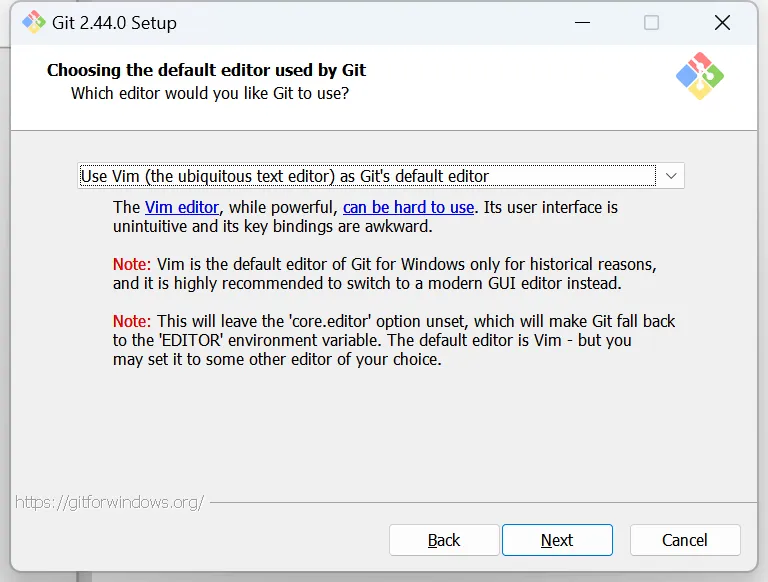Image resolution: width=768 pixels, height=582 pixels.
Task: Click the Git logo in the header
Action: pos(700,76)
